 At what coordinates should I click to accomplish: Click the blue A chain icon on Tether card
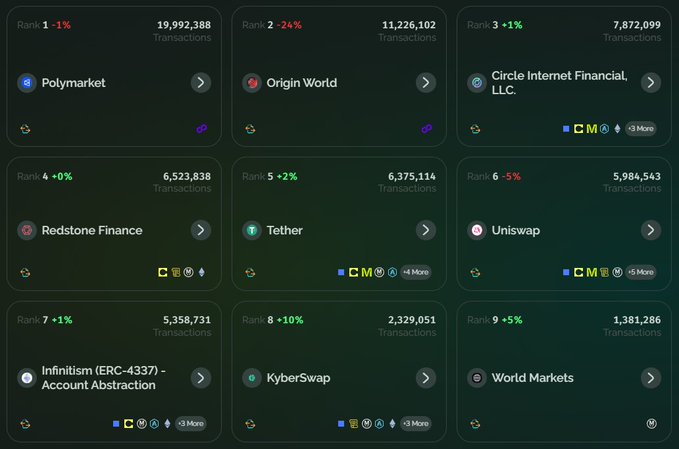click(x=392, y=272)
